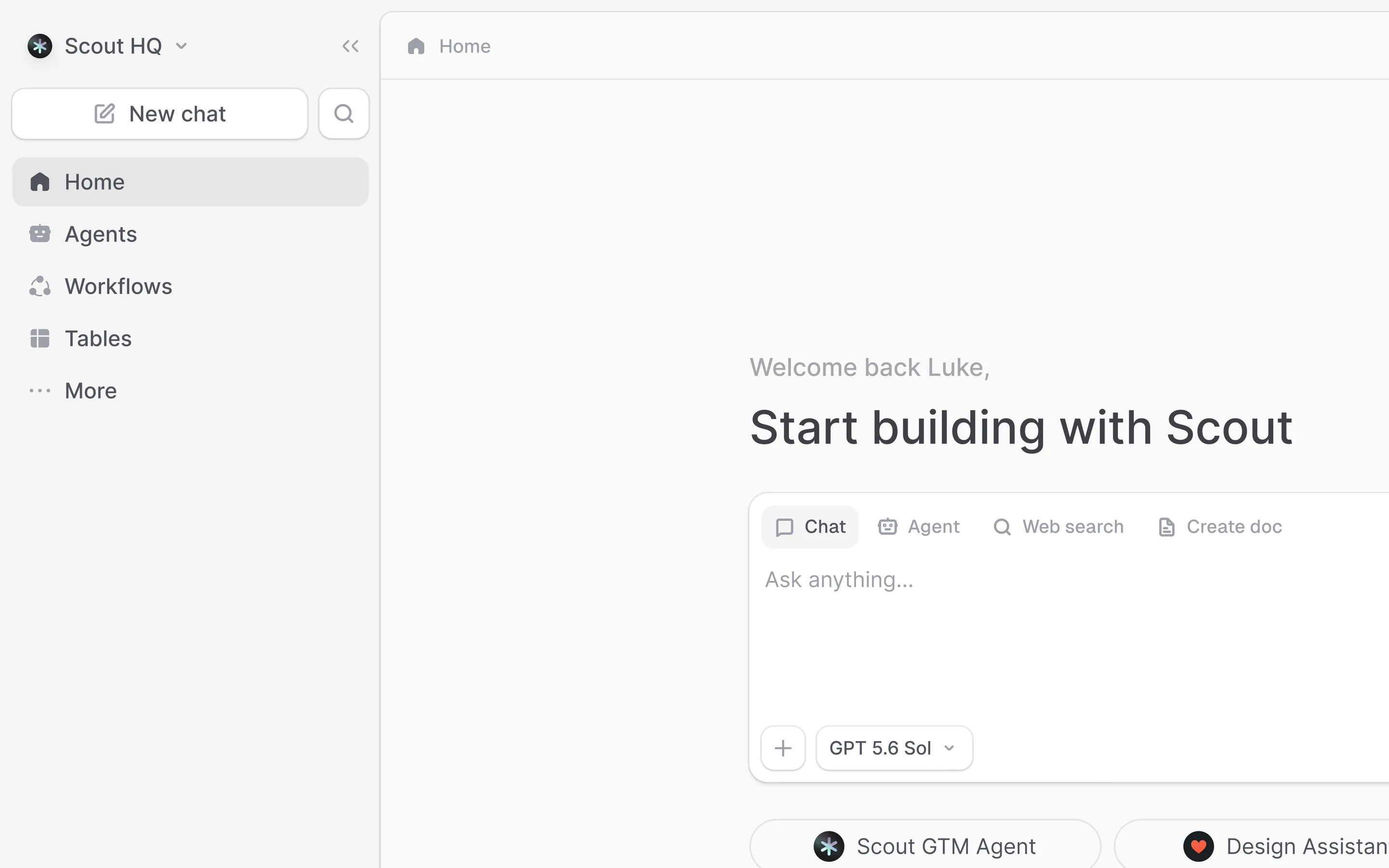Open sidebar search magnifier button
Image resolution: width=1389 pixels, height=868 pixels.
(x=344, y=114)
